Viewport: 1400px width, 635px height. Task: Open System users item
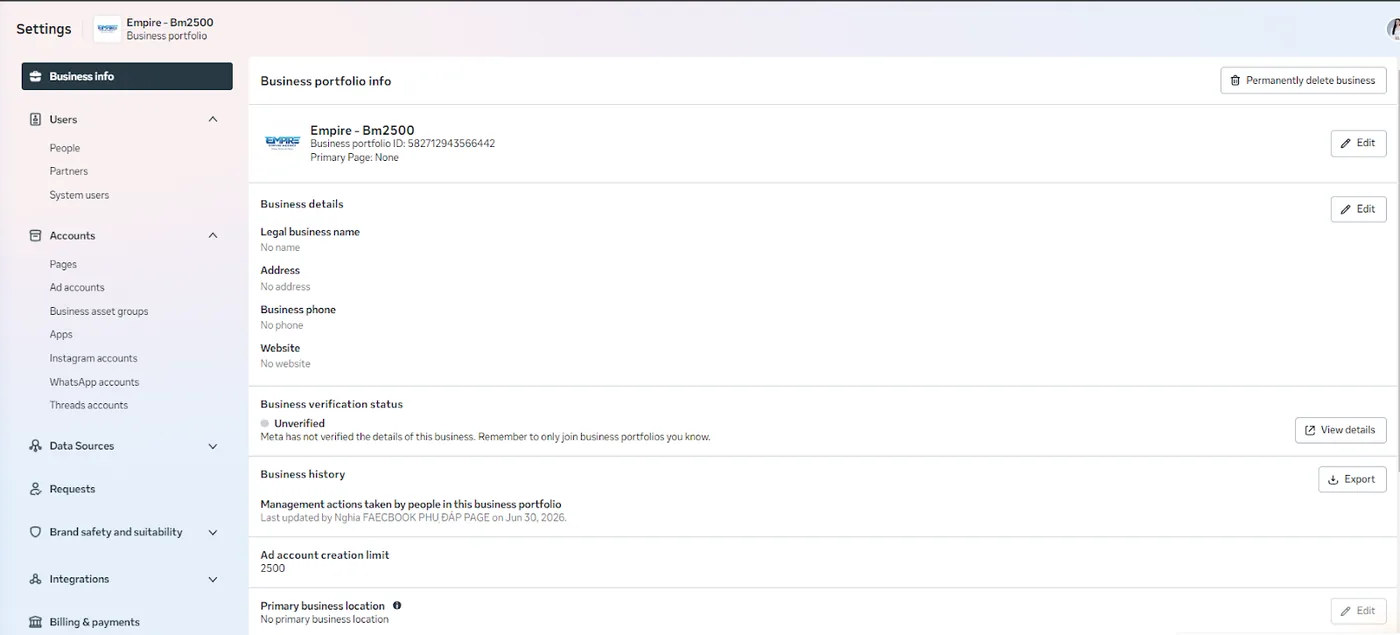pyautogui.click(x=79, y=195)
